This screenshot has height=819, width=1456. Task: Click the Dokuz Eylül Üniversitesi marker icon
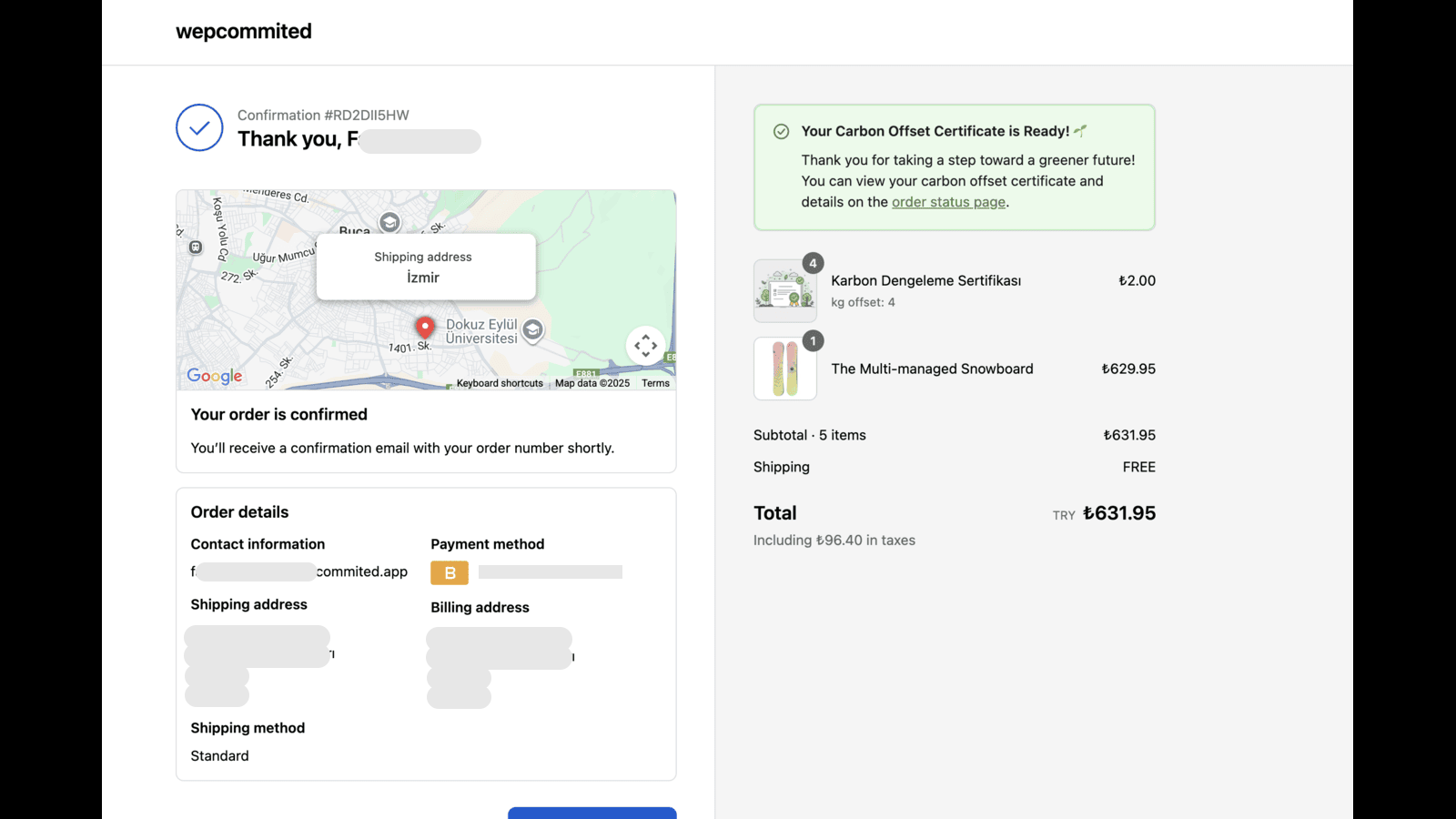(x=533, y=330)
